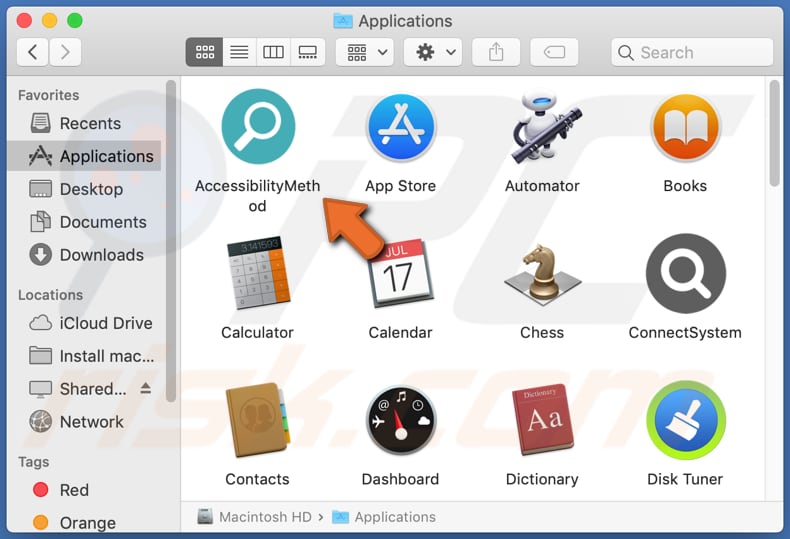This screenshot has width=790, height=539.
Task: Open the Books app icon
Action: [x=685, y=127]
